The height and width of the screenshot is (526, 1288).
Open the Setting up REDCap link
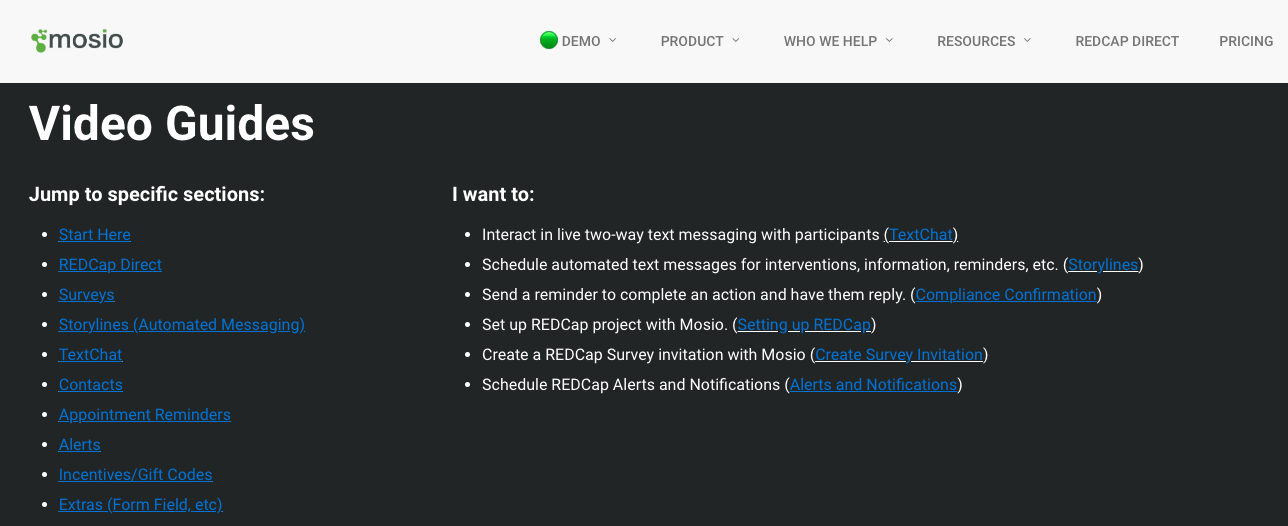click(x=804, y=324)
